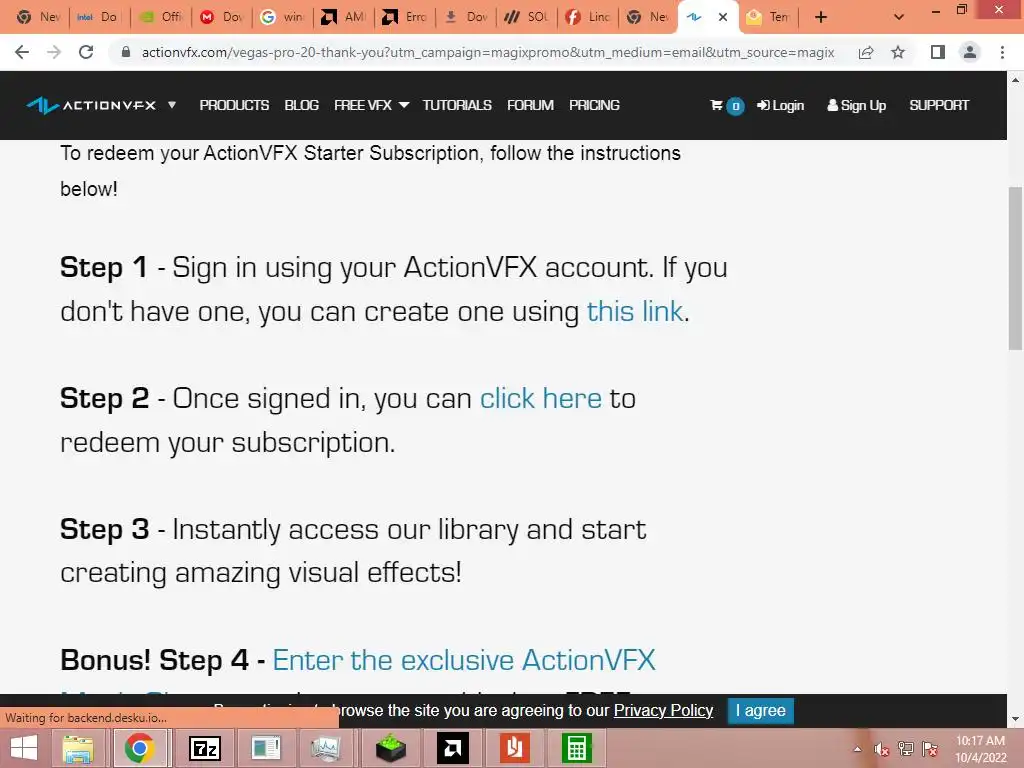Switch to the 'Linc' tab
Viewport: 1024px width, 768px height.
[589, 17]
